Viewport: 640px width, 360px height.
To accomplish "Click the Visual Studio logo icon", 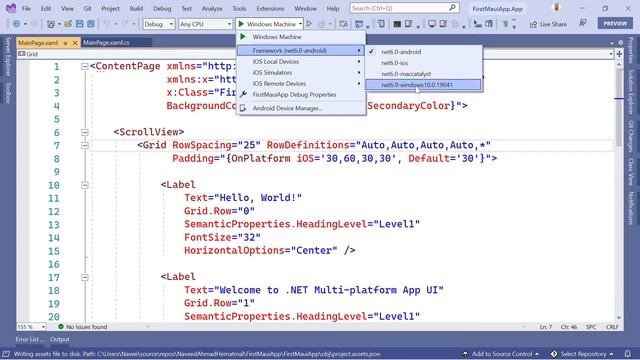I will (x=11, y=8).
